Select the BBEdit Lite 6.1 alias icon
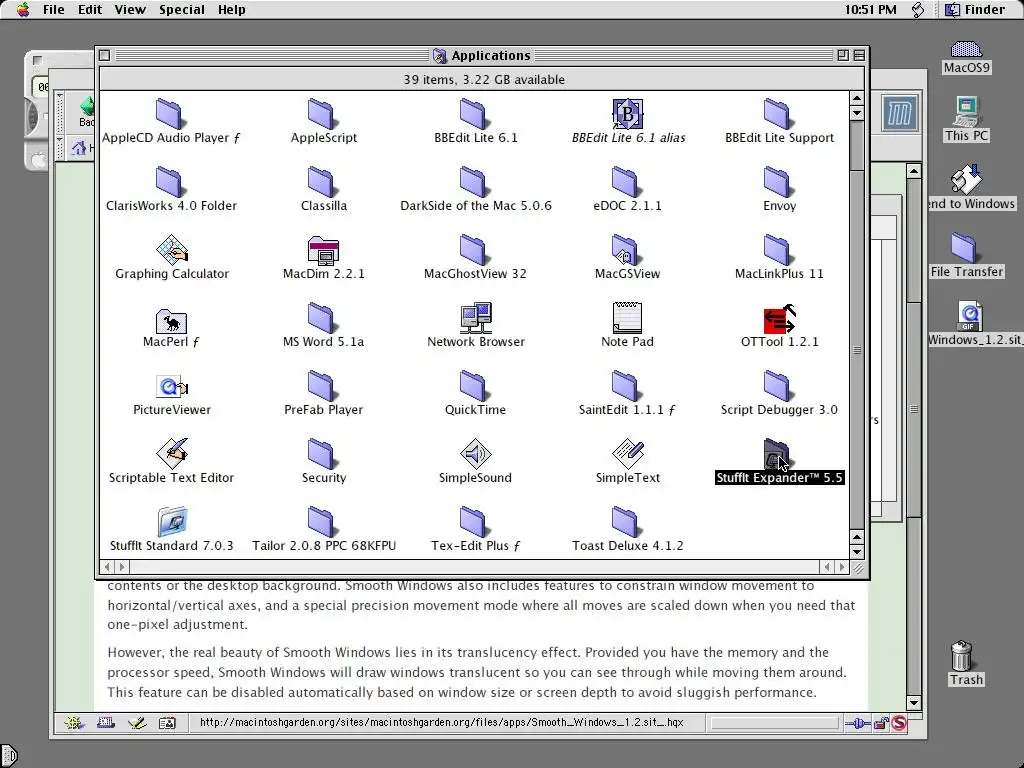This screenshot has width=1024, height=768. [627, 114]
